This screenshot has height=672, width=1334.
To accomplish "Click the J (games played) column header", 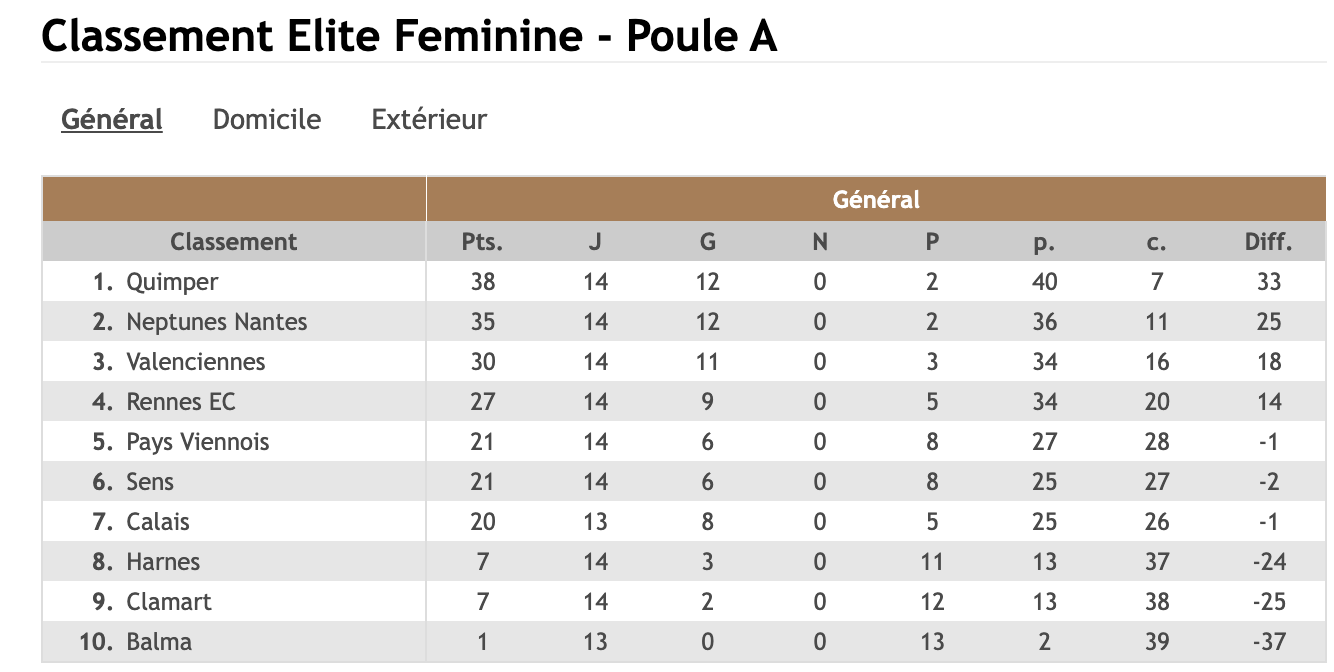I will click(595, 242).
